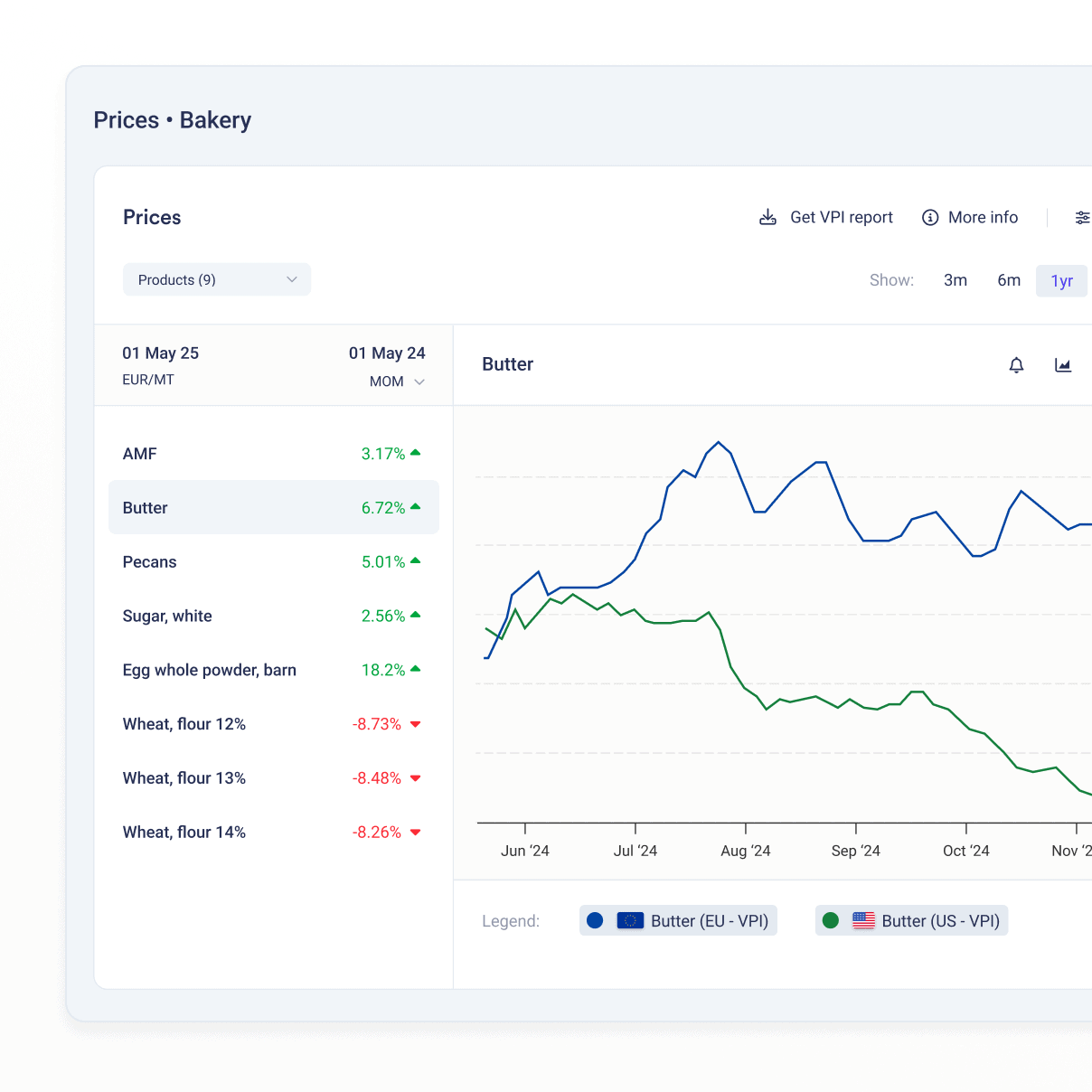The width and height of the screenshot is (1092, 1092).
Task: Select Egg whole powder, barn row
Action: (273, 670)
